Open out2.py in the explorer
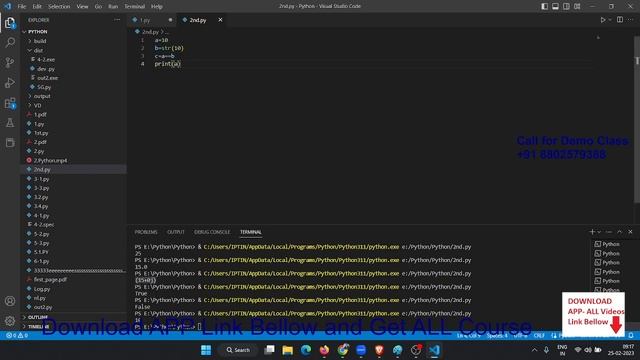Viewport: 640px width, 360px height. tap(73, 307)
